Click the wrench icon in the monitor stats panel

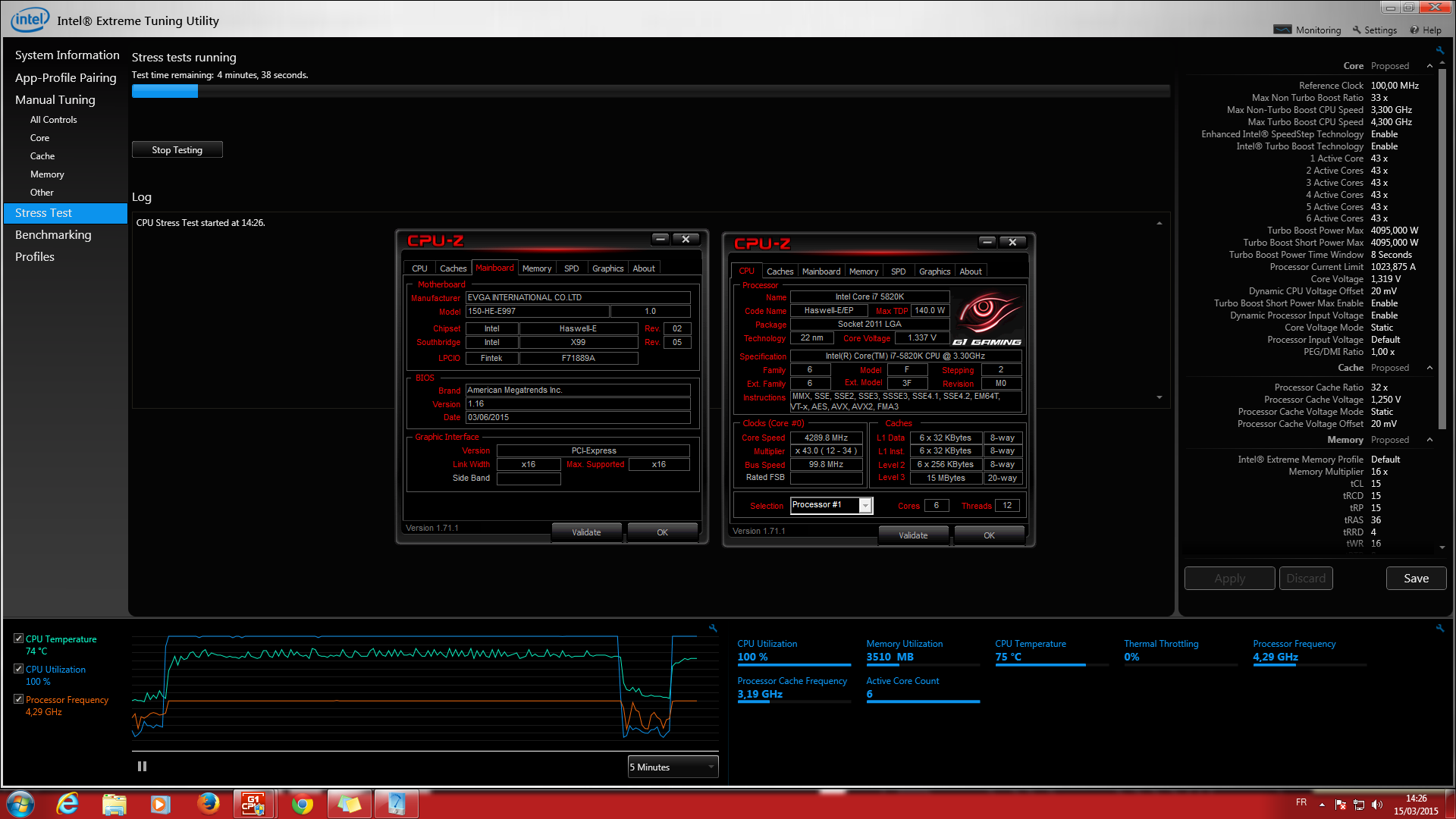point(1439,628)
